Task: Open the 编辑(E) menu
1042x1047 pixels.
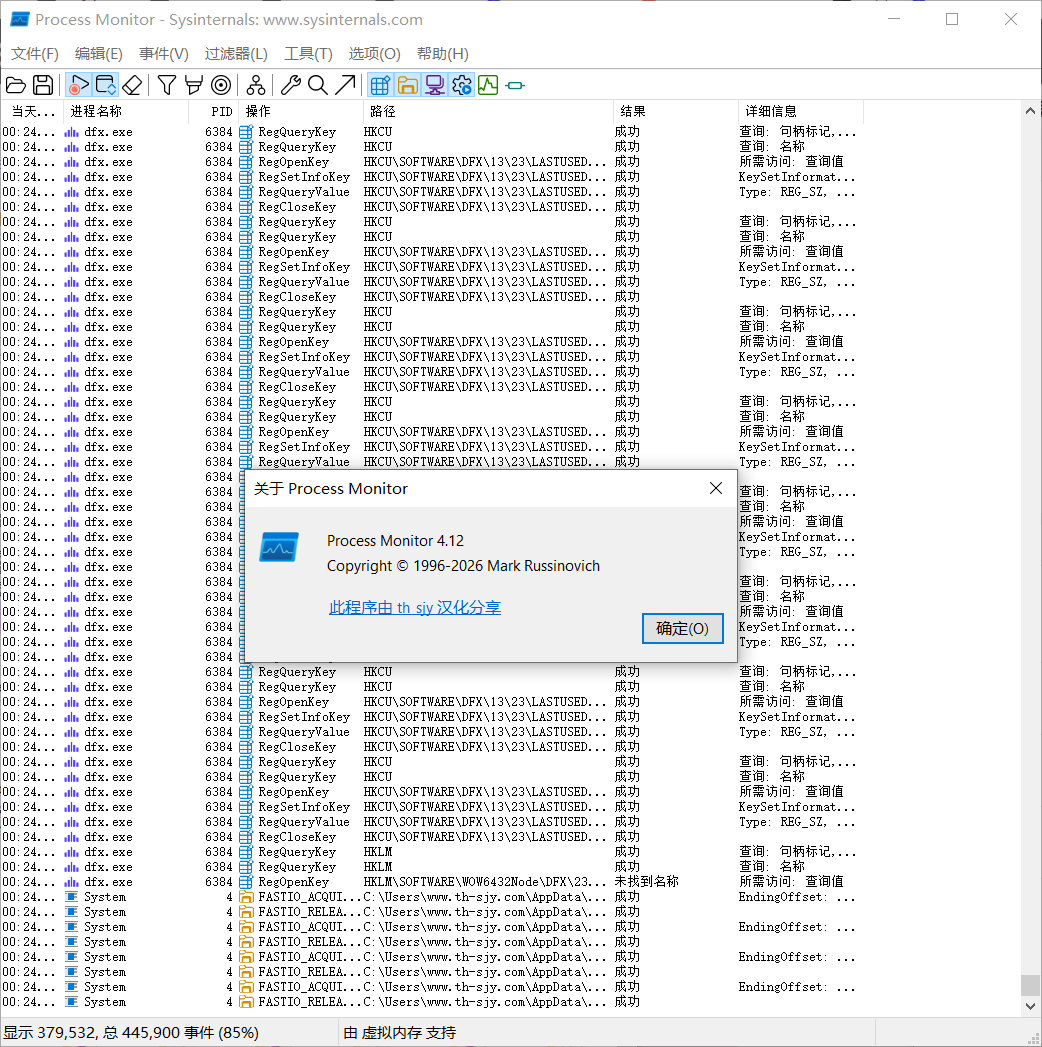Action: 99,54
